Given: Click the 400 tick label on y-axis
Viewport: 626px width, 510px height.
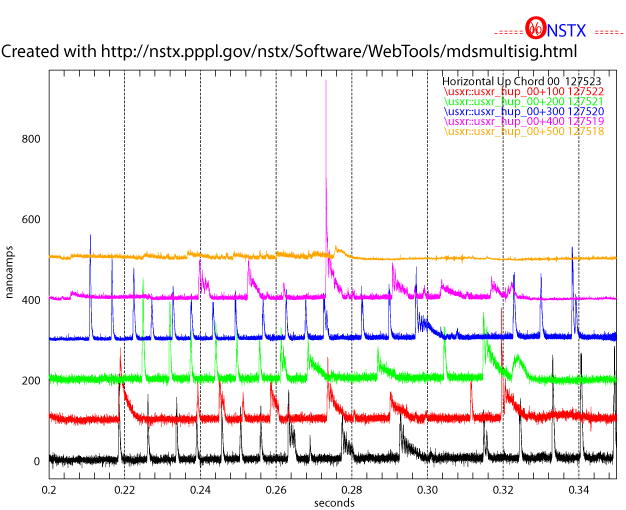Looking at the screenshot, I should point(30,300).
